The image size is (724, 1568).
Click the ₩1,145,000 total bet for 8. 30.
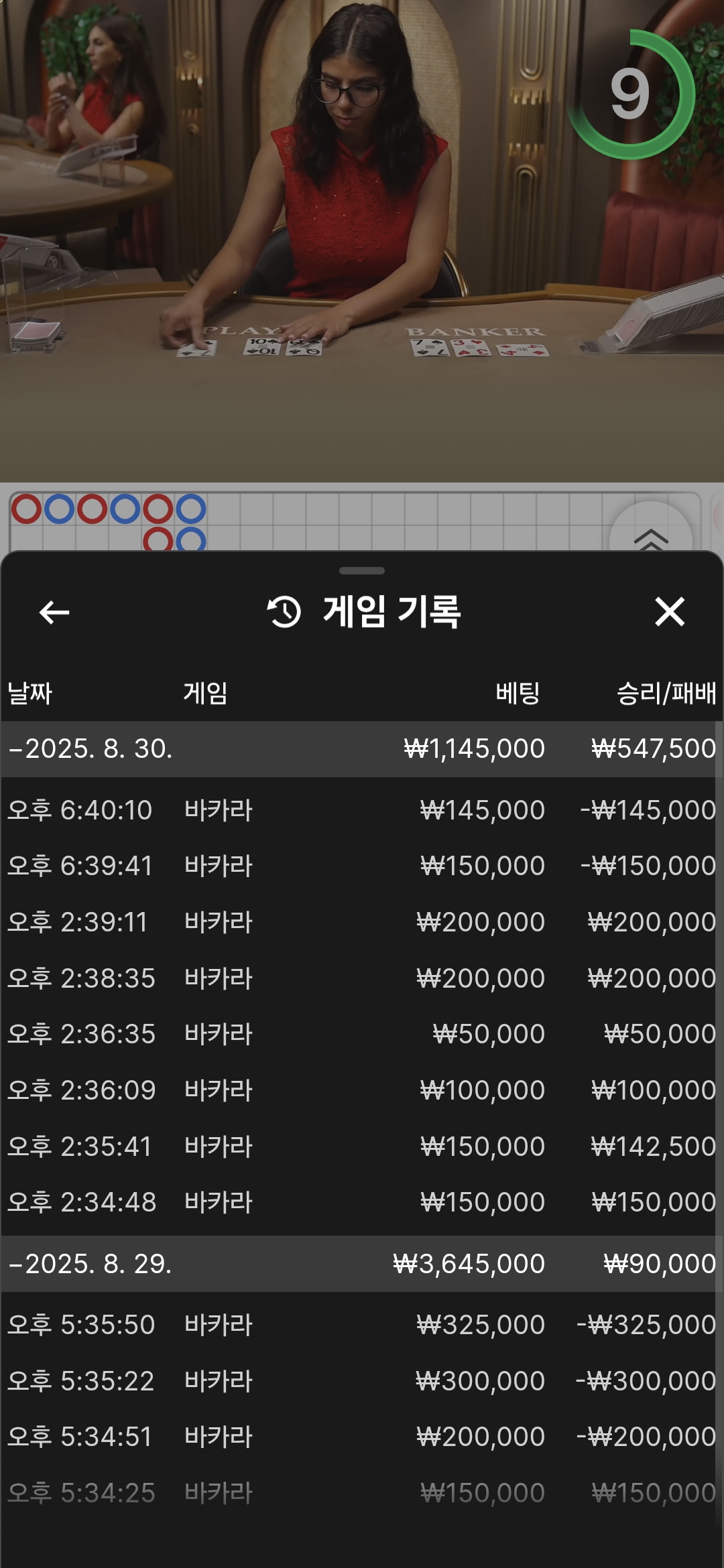(474, 748)
